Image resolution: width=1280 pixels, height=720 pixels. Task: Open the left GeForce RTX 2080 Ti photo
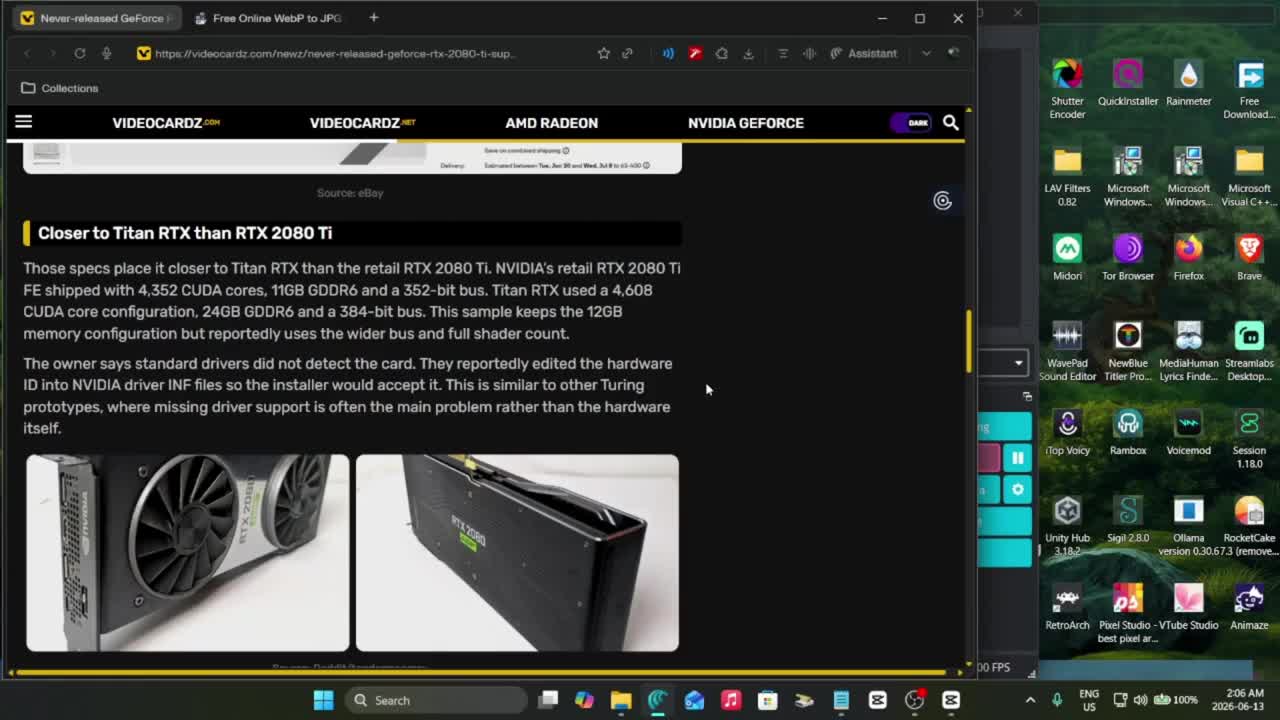coord(188,553)
